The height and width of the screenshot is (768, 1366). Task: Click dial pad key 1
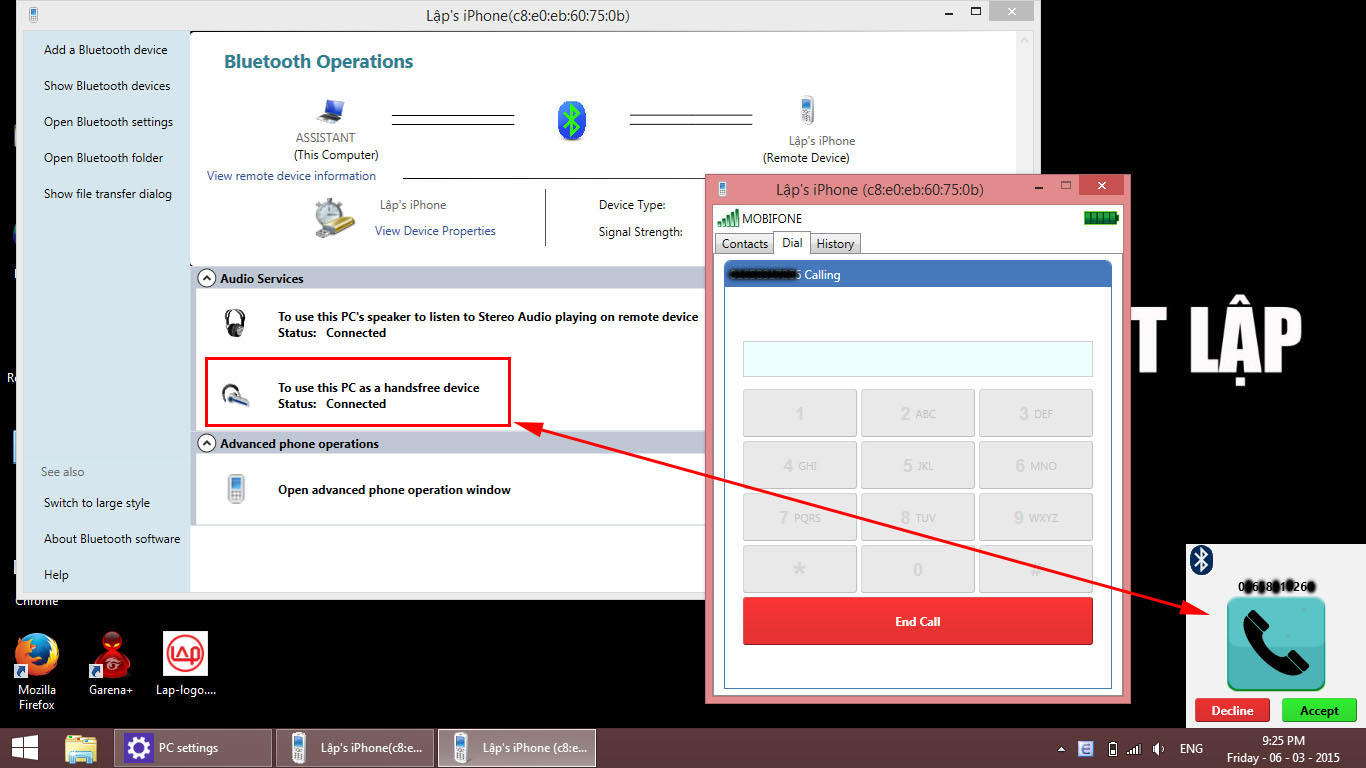[x=799, y=413]
